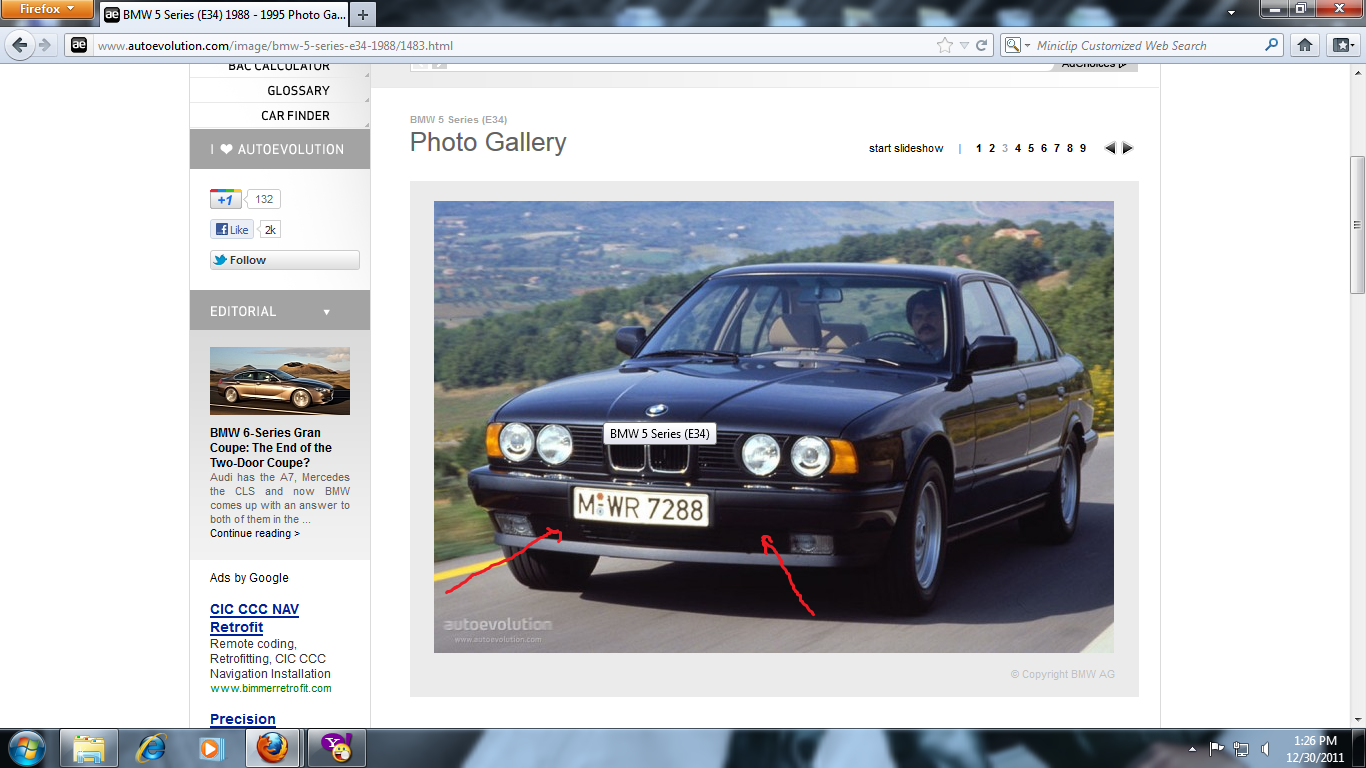Click the page vertical scrollbar thumb

point(1357,224)
